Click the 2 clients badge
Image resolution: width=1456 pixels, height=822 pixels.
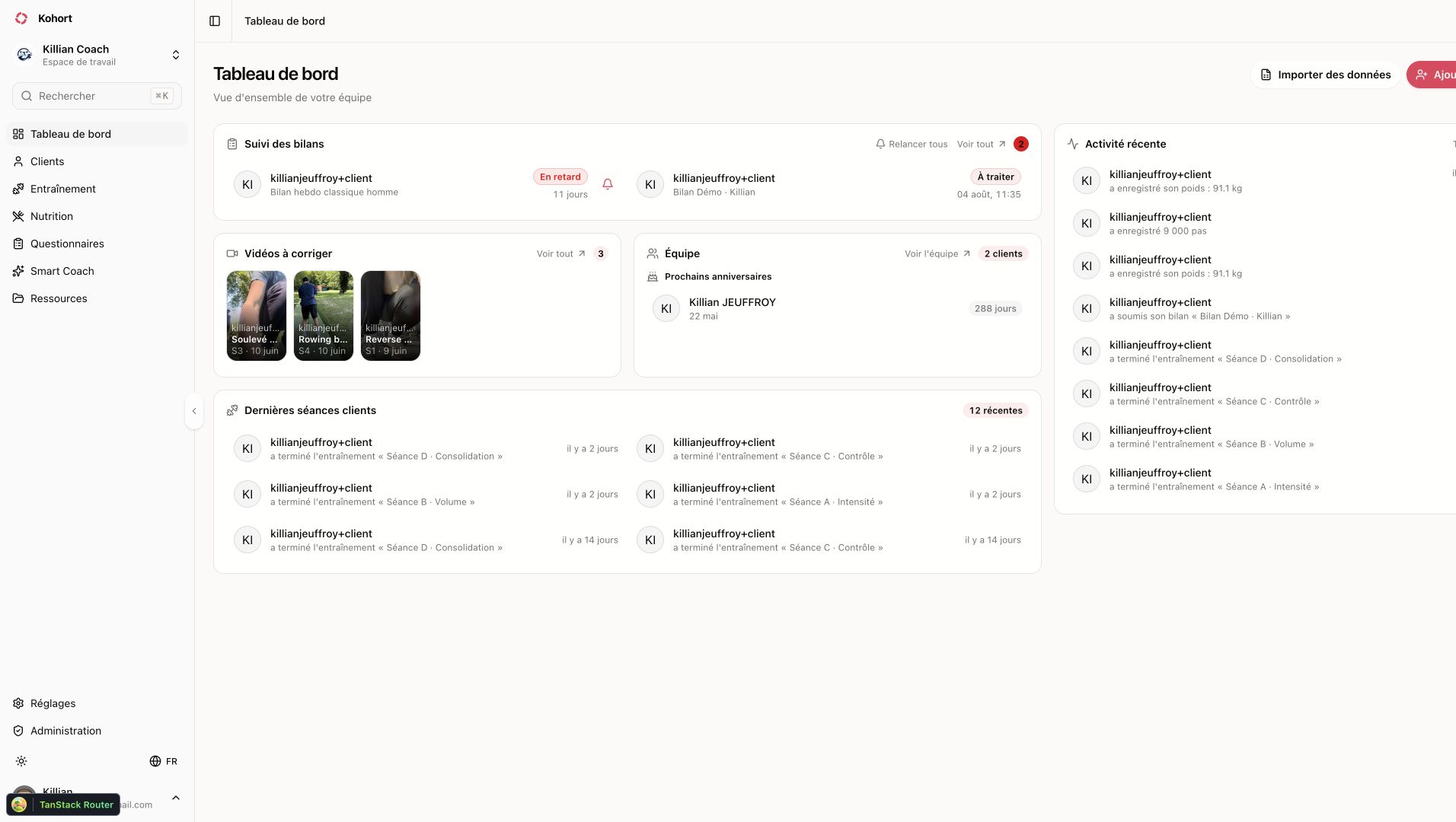[x=1003, y=253]
